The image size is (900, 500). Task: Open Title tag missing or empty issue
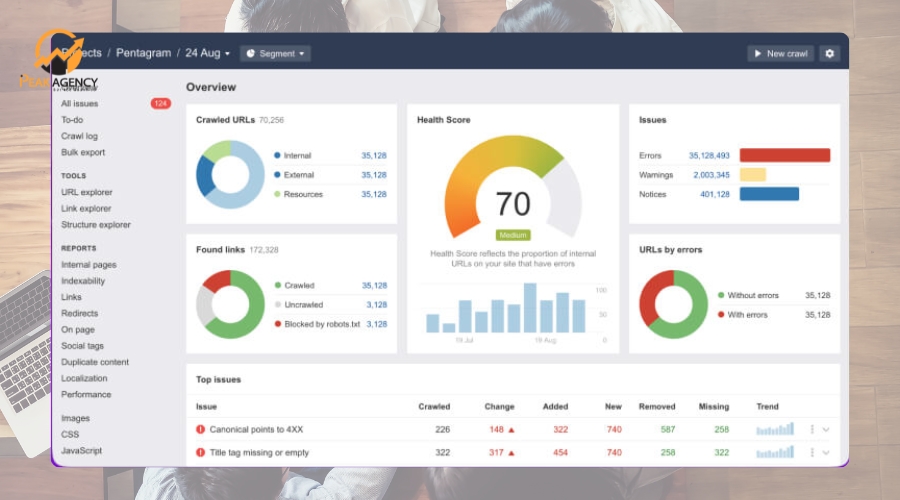pos(259,452)
